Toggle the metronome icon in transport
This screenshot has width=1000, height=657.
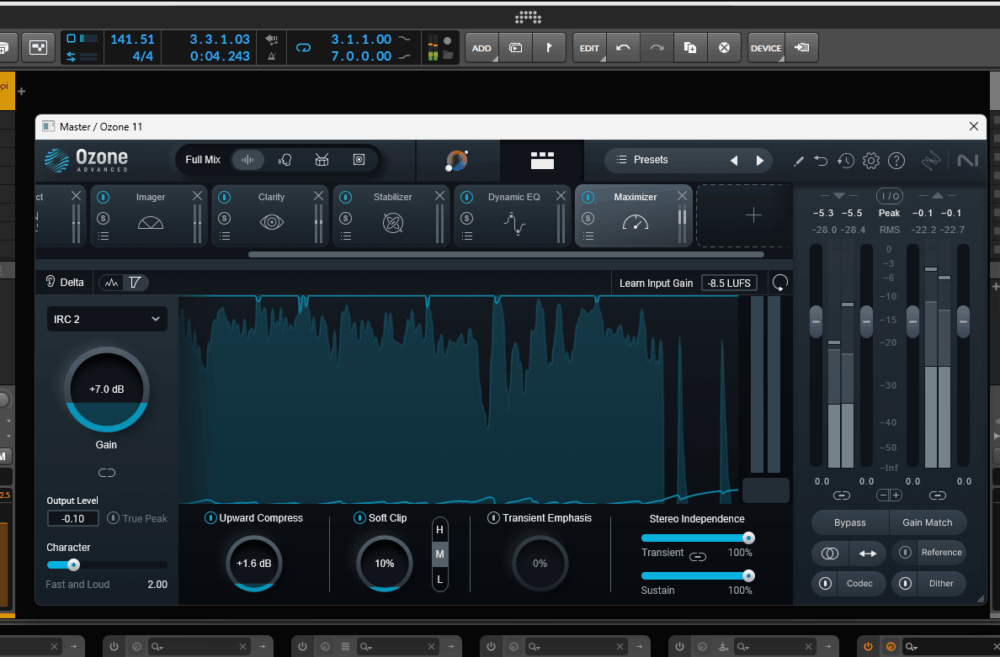point(272,56)
